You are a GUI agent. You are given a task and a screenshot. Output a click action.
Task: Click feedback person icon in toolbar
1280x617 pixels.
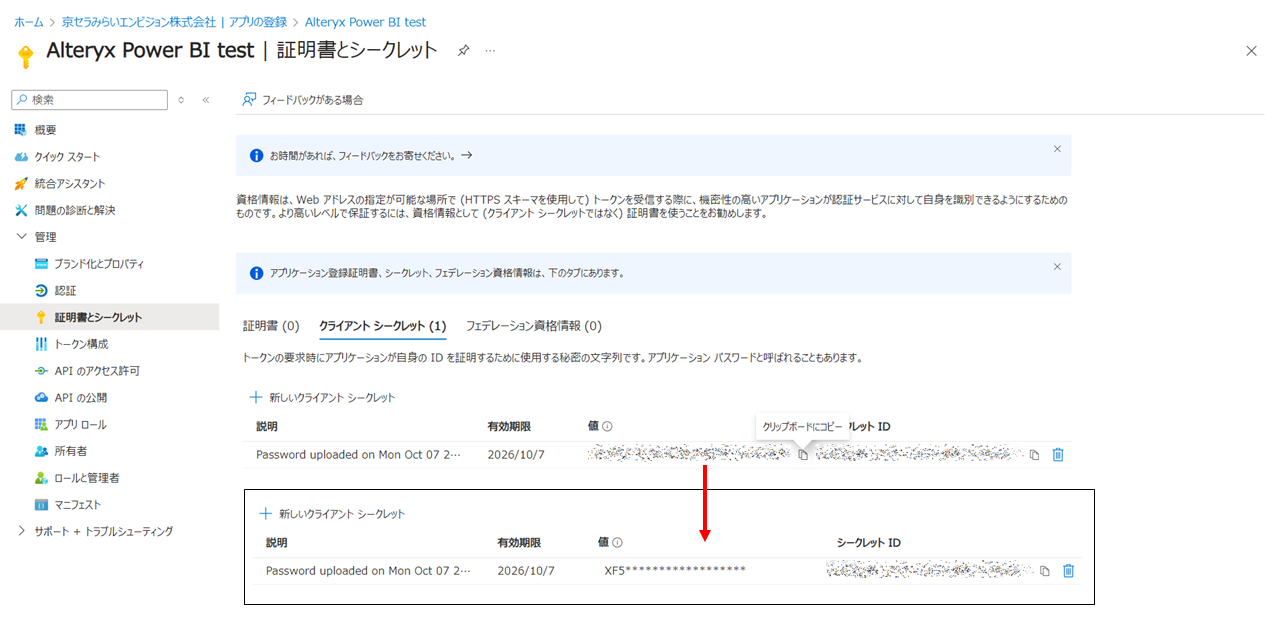[x=249, y=100]
